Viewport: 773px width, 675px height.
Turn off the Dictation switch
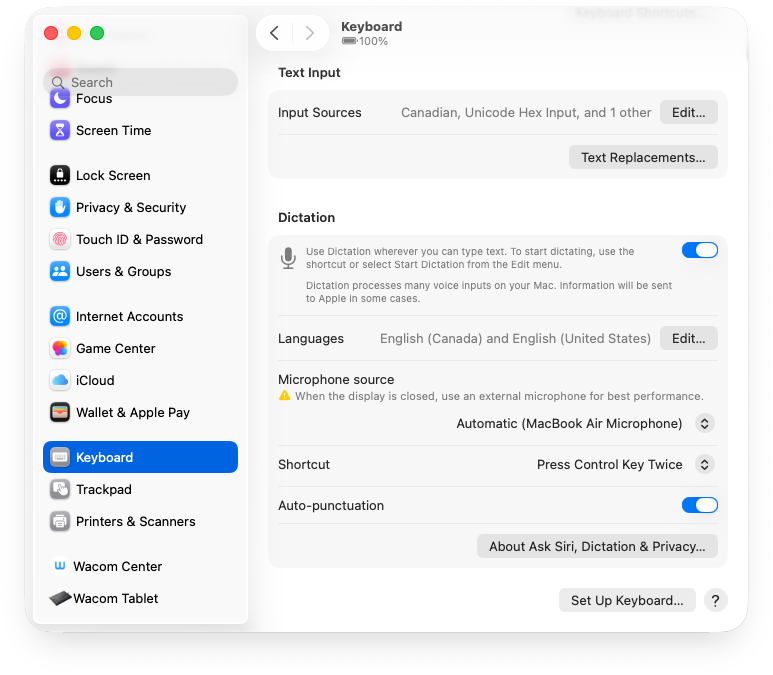[700, 250]
